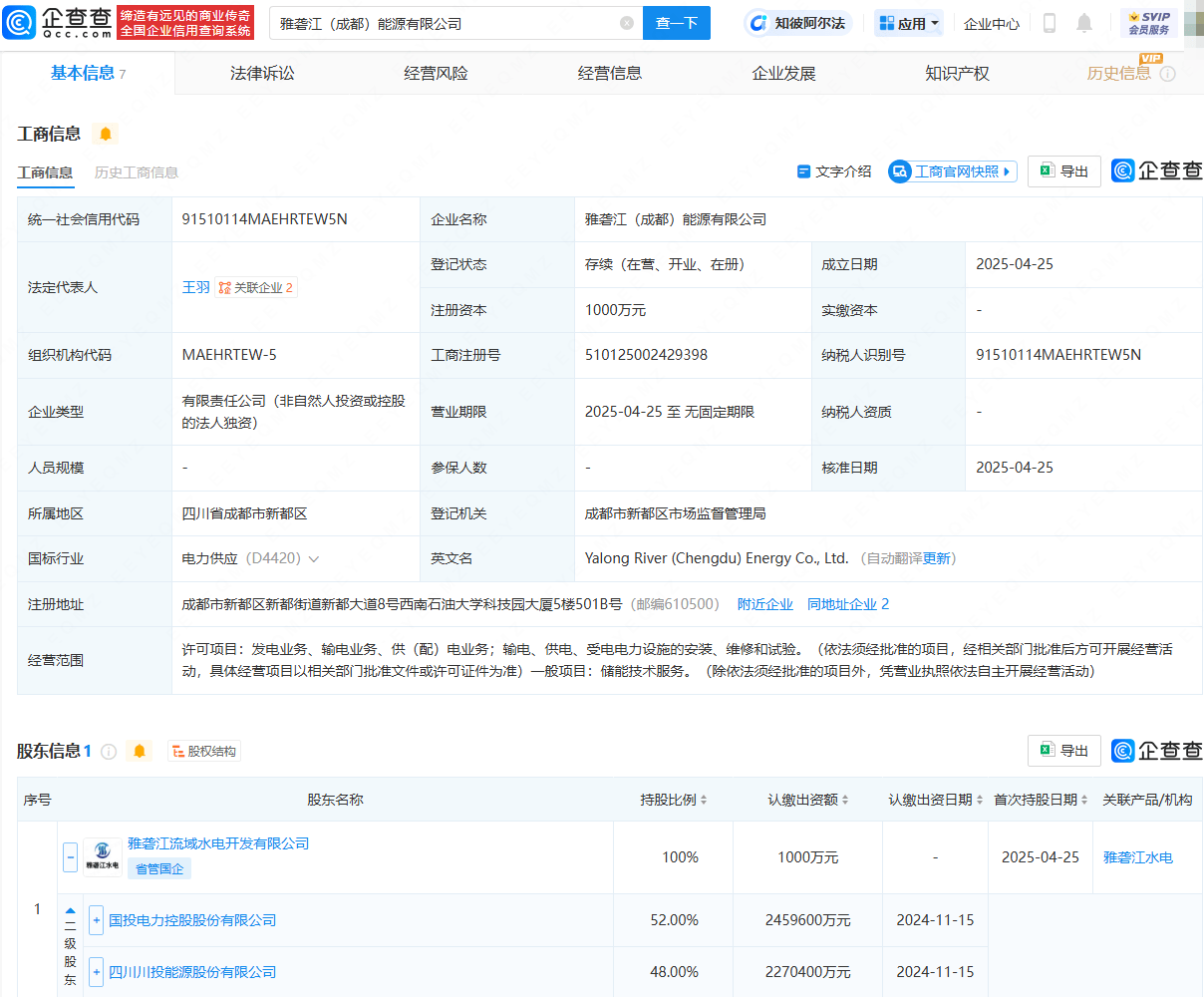This screenshot has width=1204, height=997.
Task: Click credit code 91510114MAEHRTEW5N
Action: pos(264,219)
